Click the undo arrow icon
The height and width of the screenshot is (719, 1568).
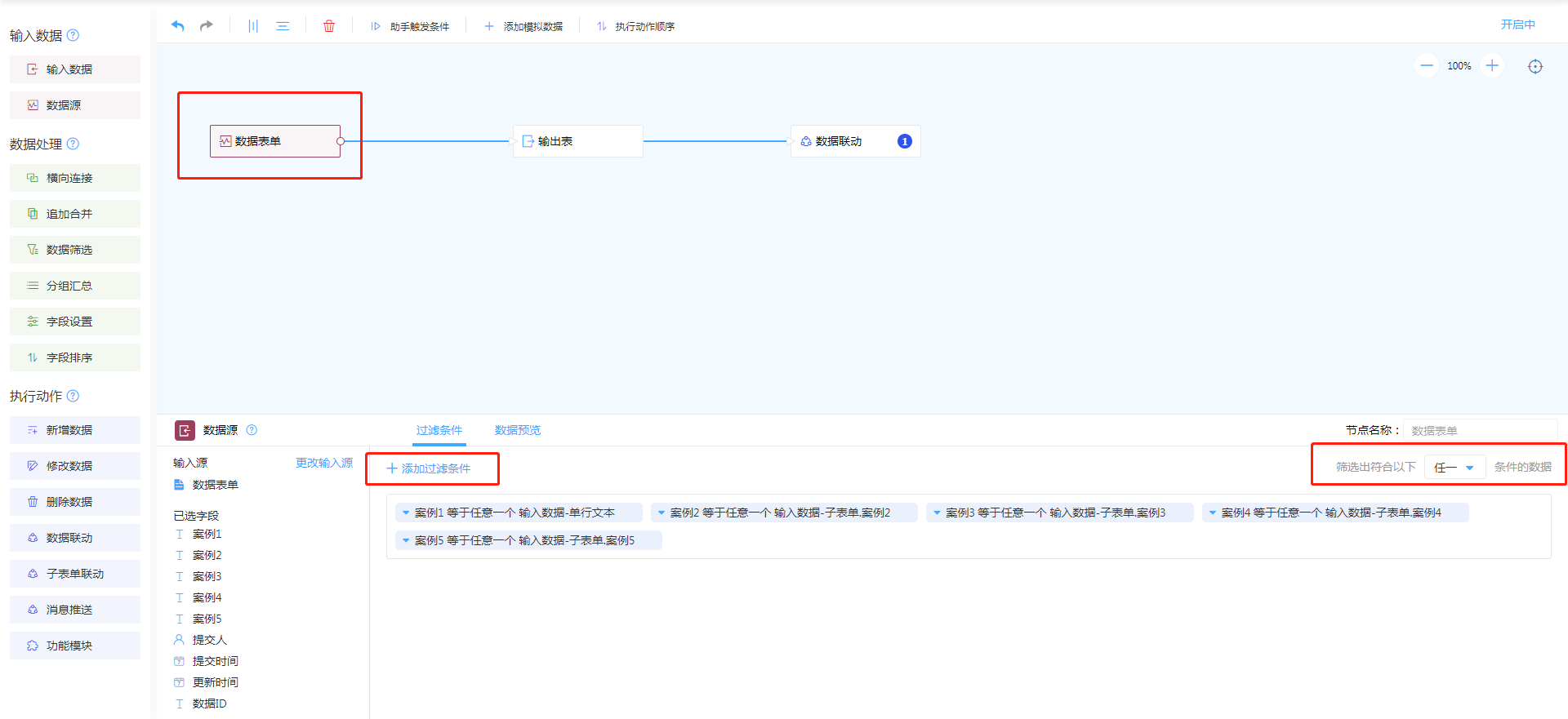[x=177, y=26]
